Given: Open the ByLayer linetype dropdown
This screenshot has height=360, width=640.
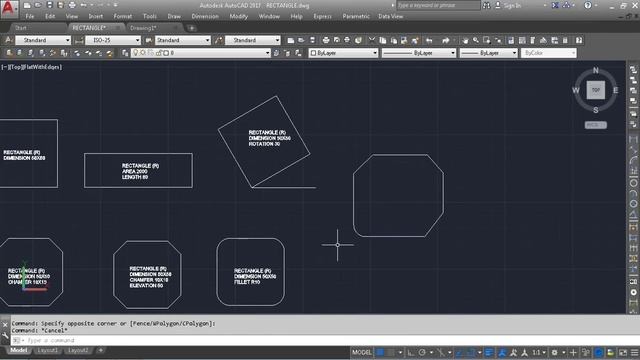Looking at the screenshot, I should 419,53.
